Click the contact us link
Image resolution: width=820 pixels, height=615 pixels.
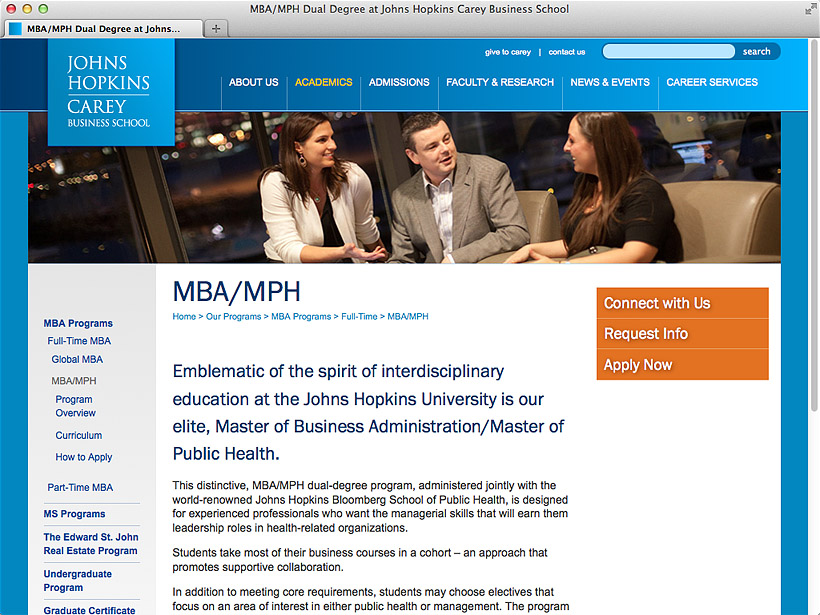click(x=567, y=52)
